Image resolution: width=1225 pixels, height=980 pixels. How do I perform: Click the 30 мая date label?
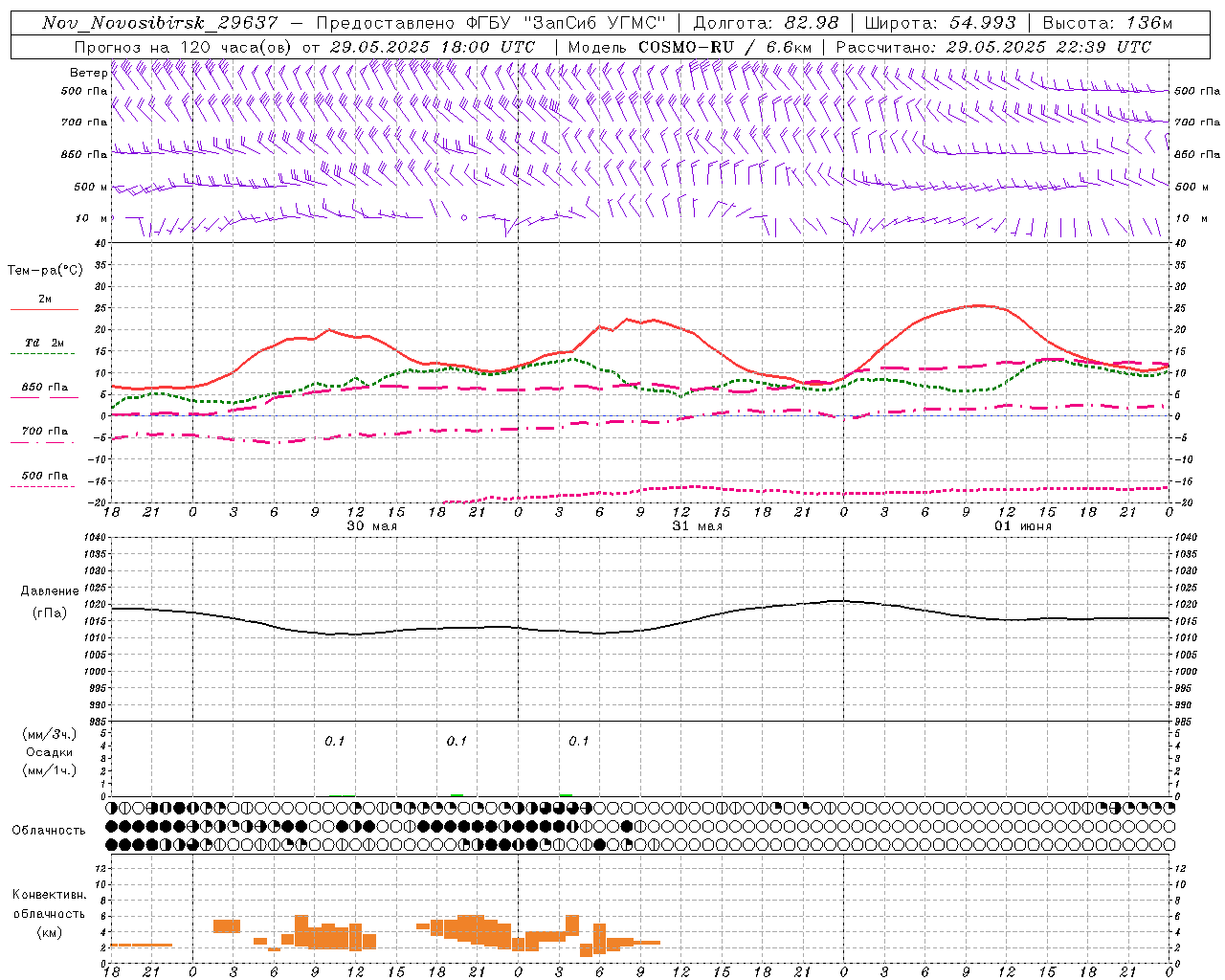371,525
